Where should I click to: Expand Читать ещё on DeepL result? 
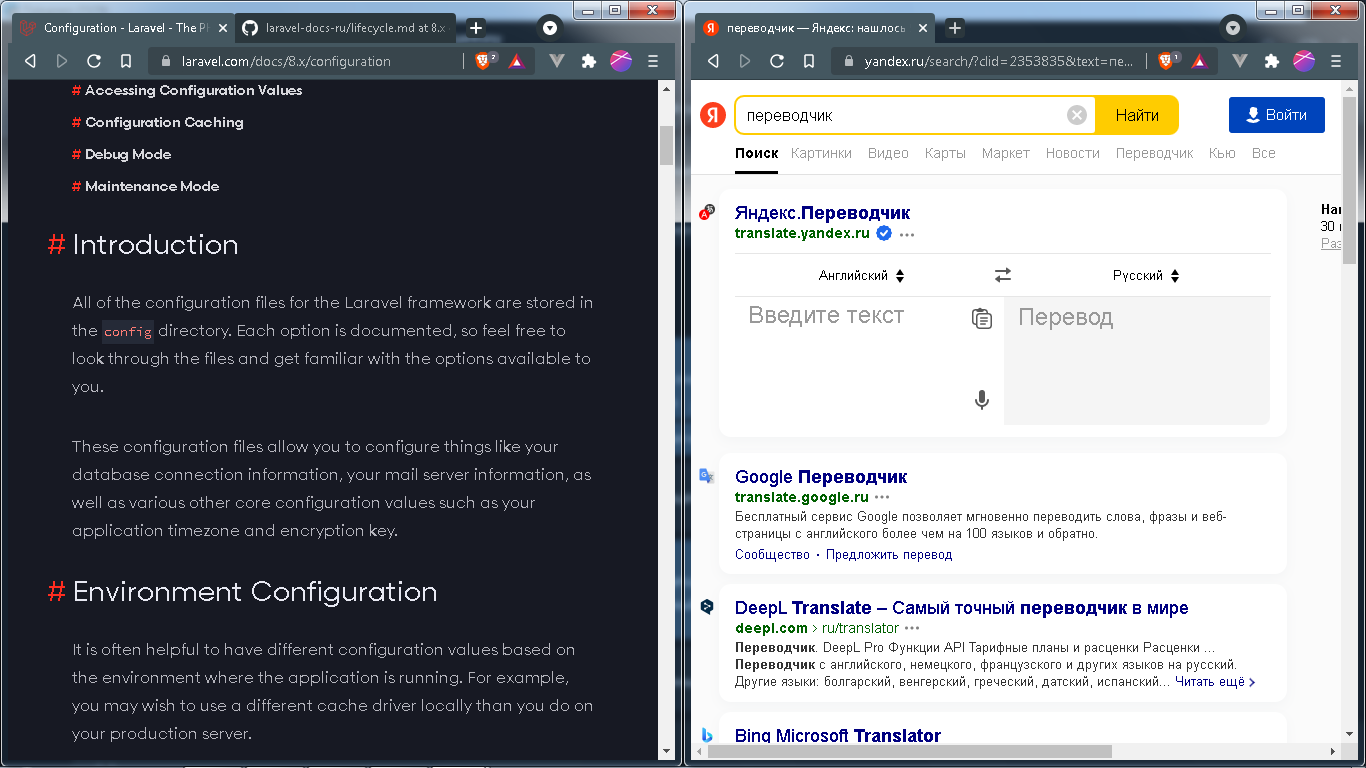click(x=1215, y=682)
